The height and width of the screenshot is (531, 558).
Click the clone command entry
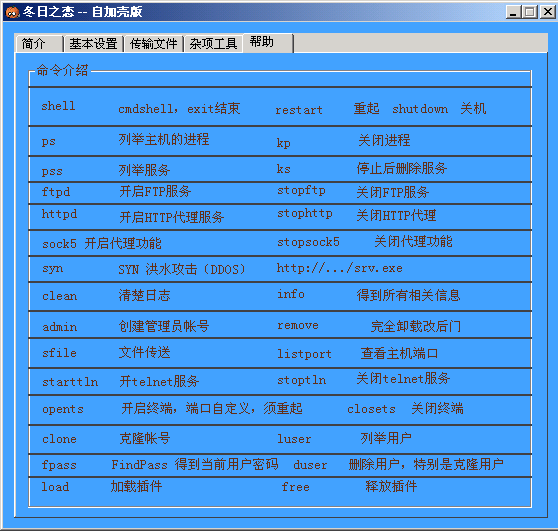click(59, 439)
